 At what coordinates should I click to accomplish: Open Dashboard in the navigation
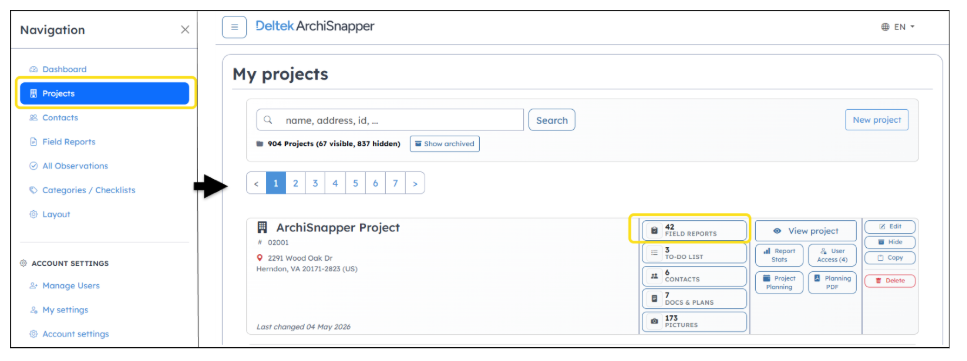point(58,69)
